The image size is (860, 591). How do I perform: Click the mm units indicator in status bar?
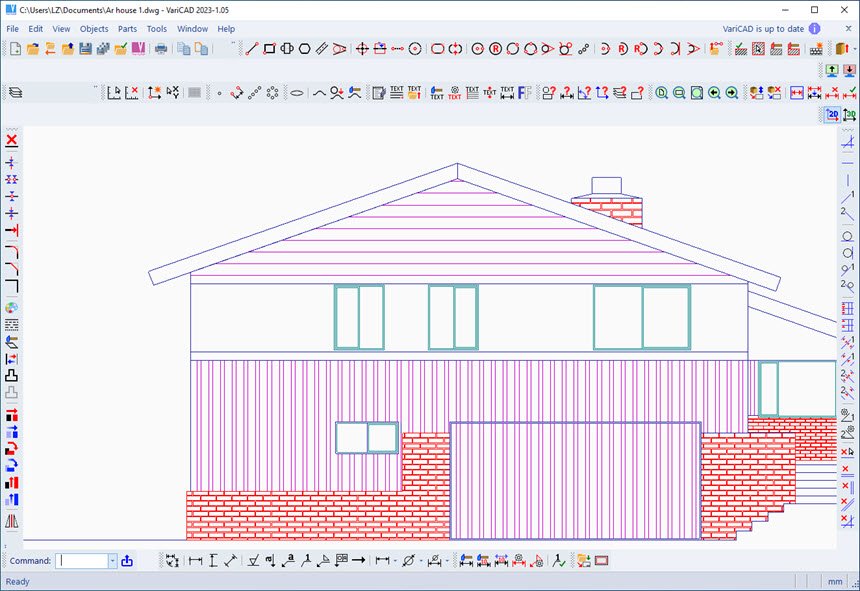click(x=835, y=581)
